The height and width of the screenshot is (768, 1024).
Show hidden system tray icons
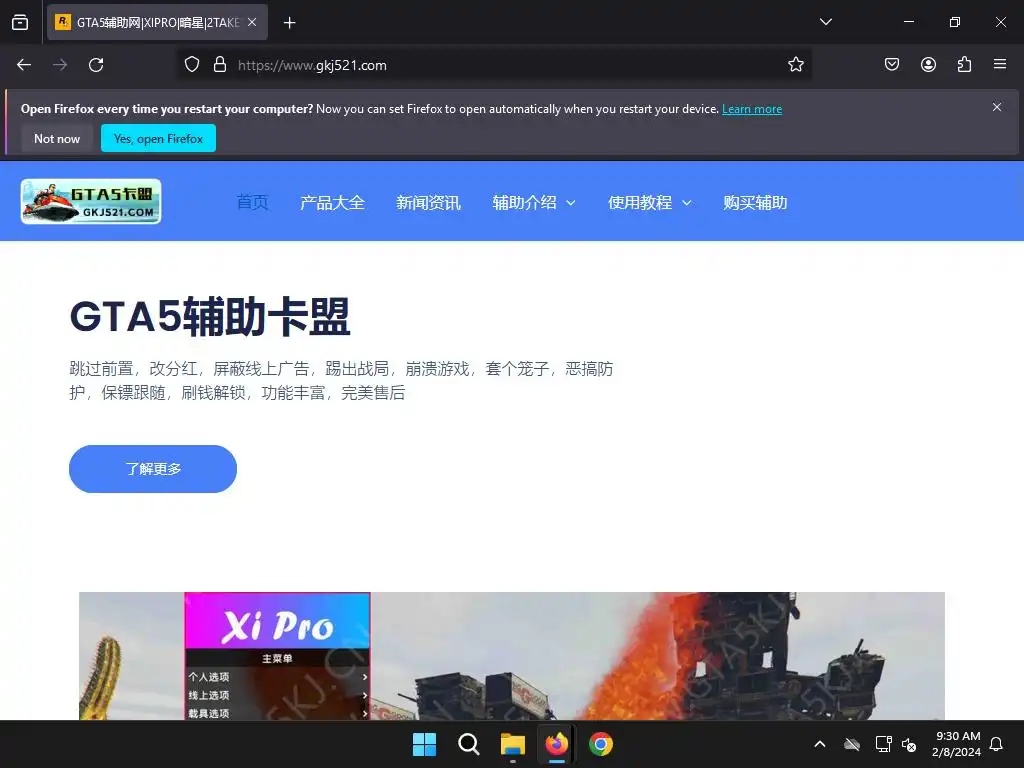(x=820, y=744)
